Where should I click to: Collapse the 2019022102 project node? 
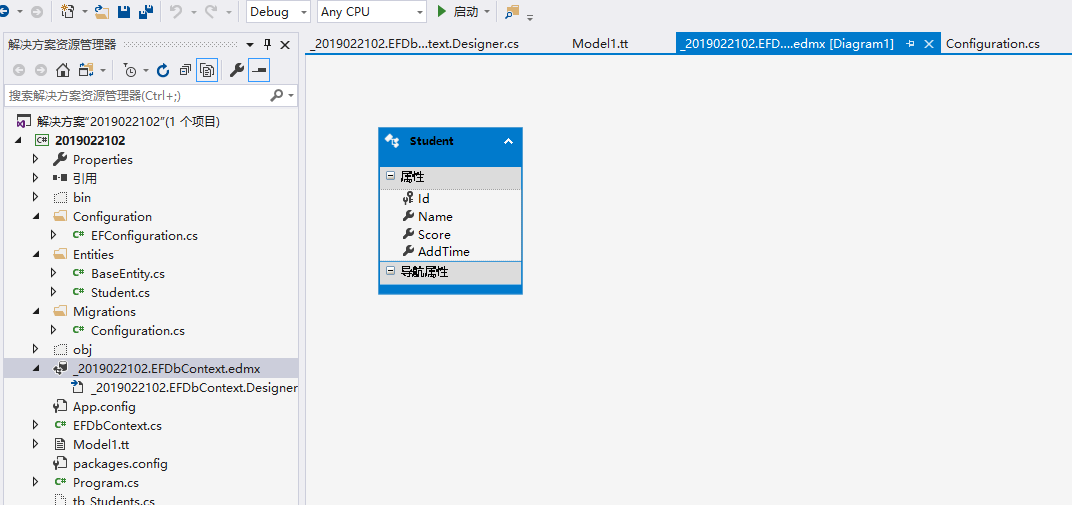tap(18, 141)
